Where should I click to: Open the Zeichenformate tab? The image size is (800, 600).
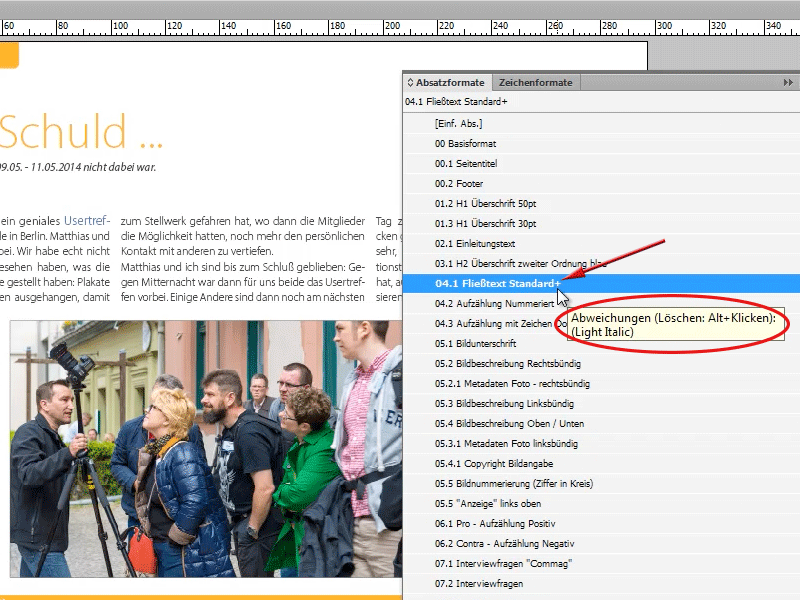535,83
